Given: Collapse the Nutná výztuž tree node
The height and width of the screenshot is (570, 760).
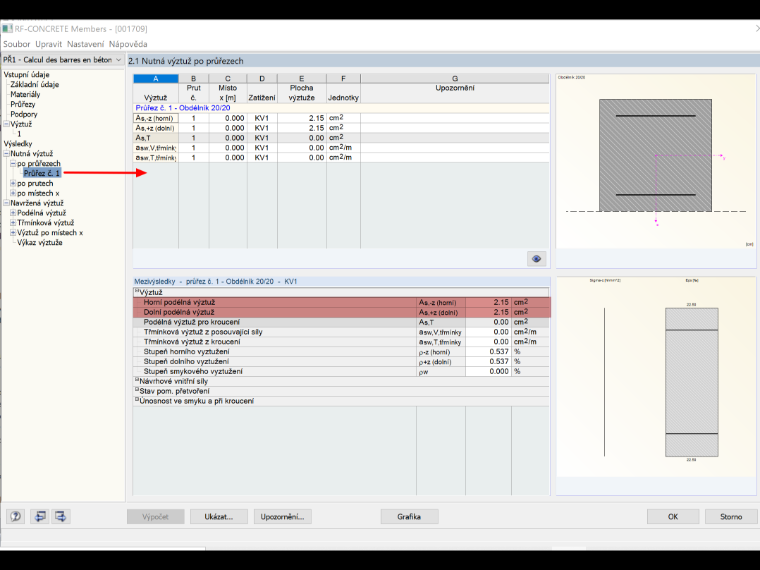Looking at the screenshot, I should [7, 154].
